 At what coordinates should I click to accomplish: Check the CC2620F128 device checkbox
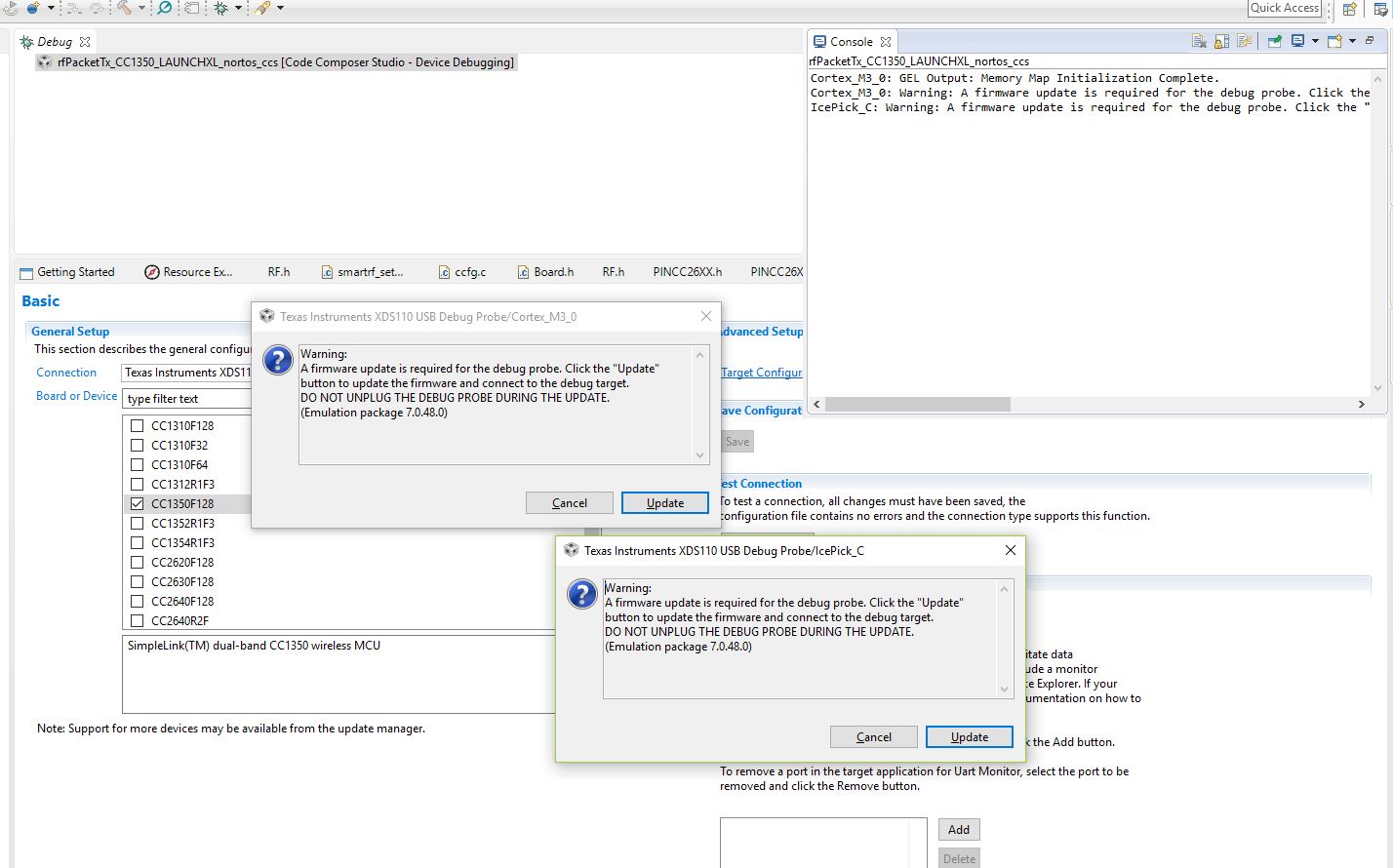pyautogui.click(x=137, y=562)
